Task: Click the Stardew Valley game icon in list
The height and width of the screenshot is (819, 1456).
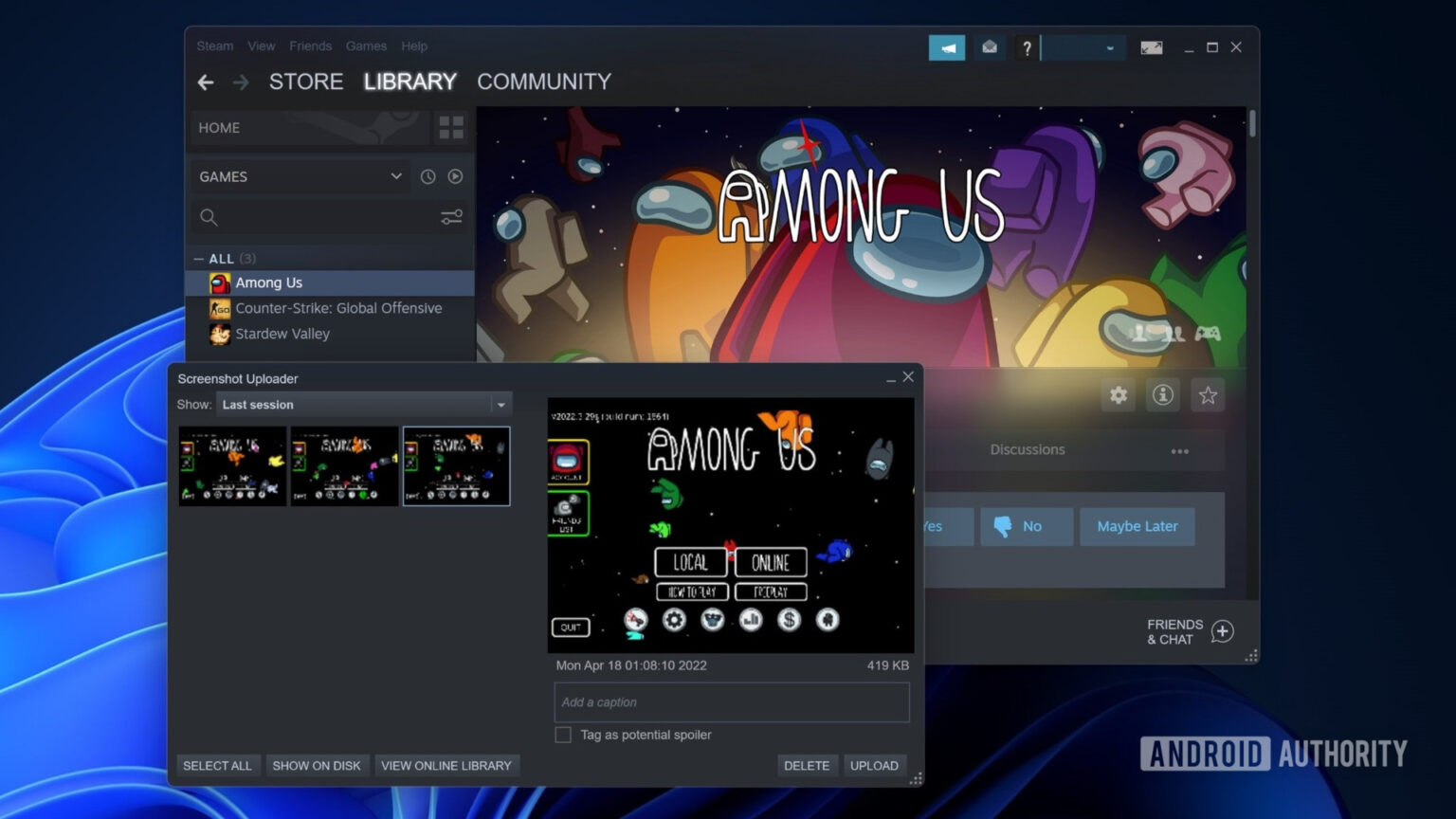Action: [220, 334]
